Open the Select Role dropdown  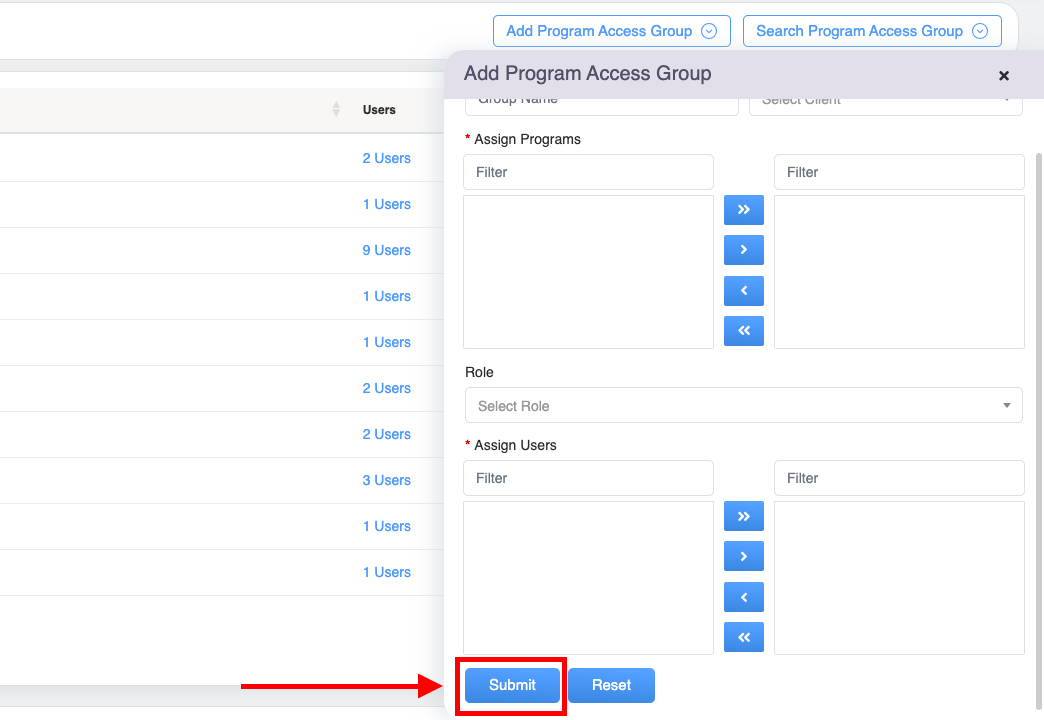743,406
